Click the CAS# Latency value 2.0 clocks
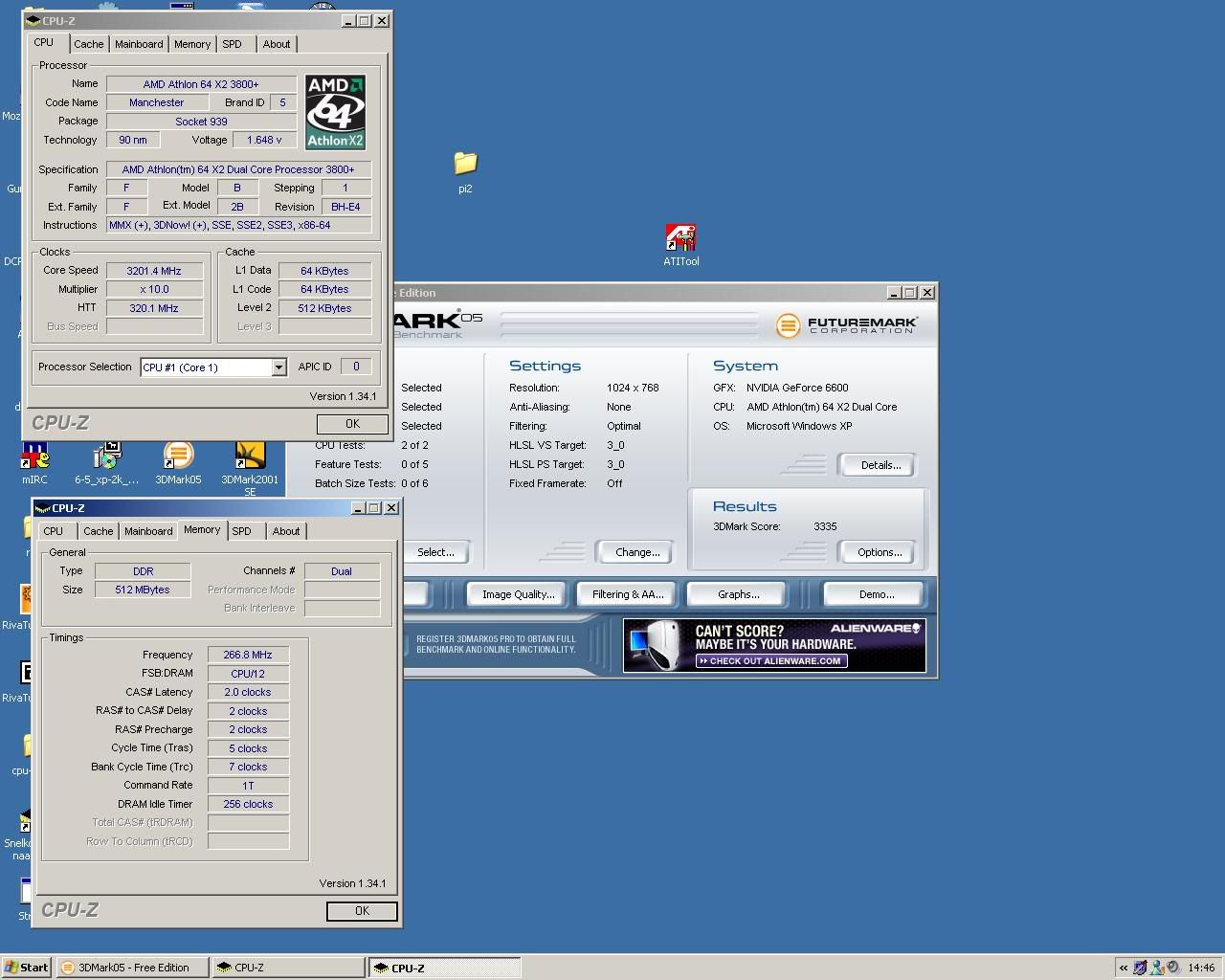Screen dimensions: 1225x980 [x=248, y=693]
